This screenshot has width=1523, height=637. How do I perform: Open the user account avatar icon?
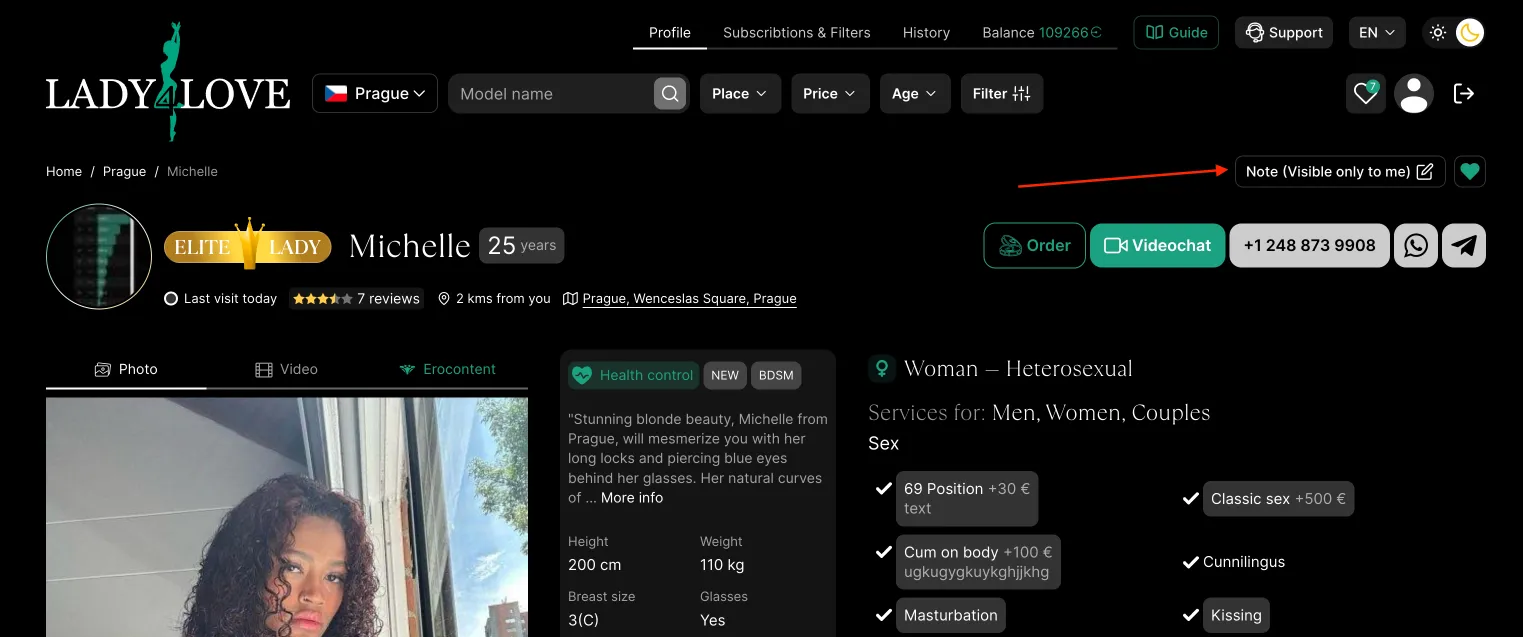(x=1414, y=94)
